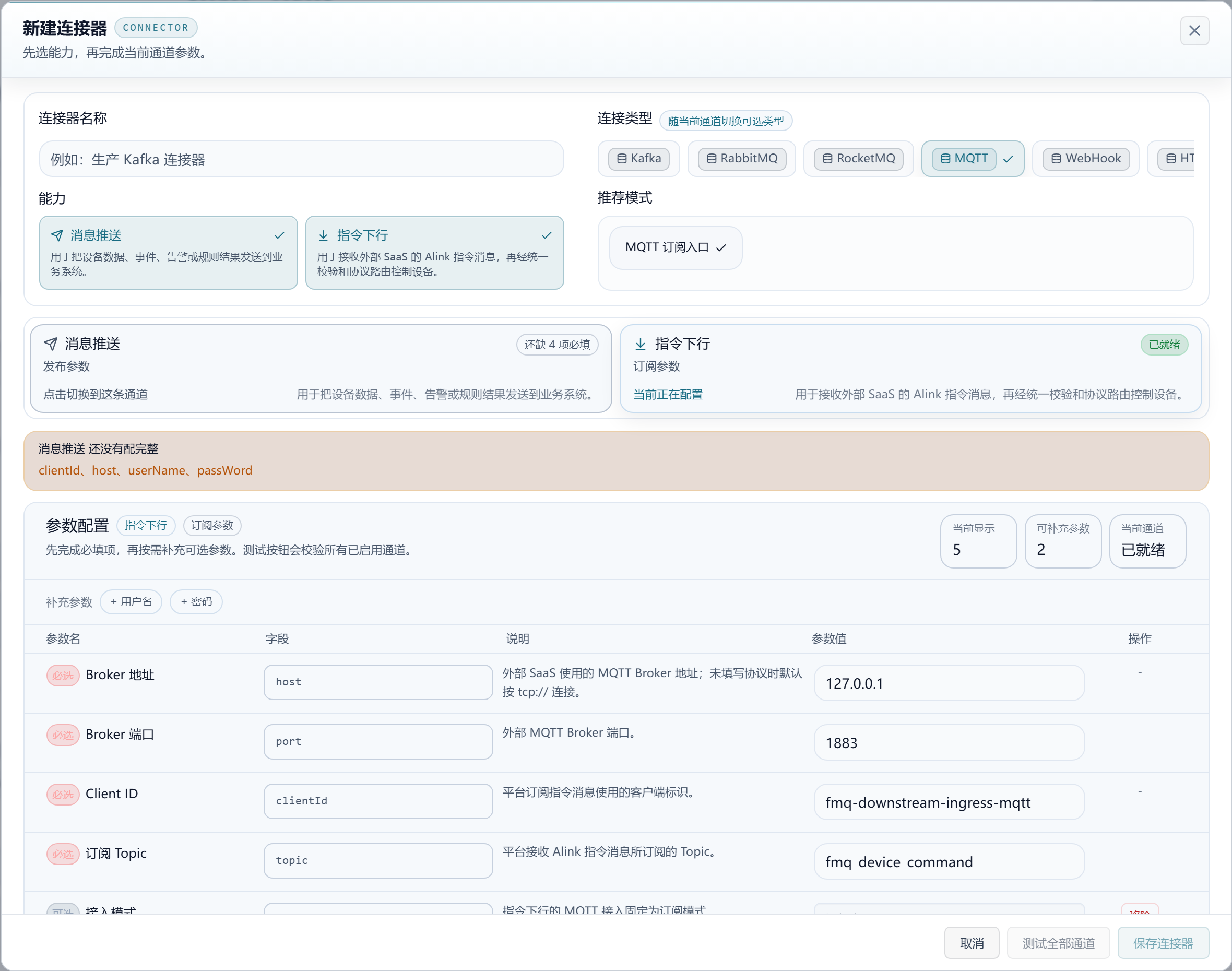Toggle the 指令下行 capability card
This screenshot has width=1232, height=971.
(435, 253)
